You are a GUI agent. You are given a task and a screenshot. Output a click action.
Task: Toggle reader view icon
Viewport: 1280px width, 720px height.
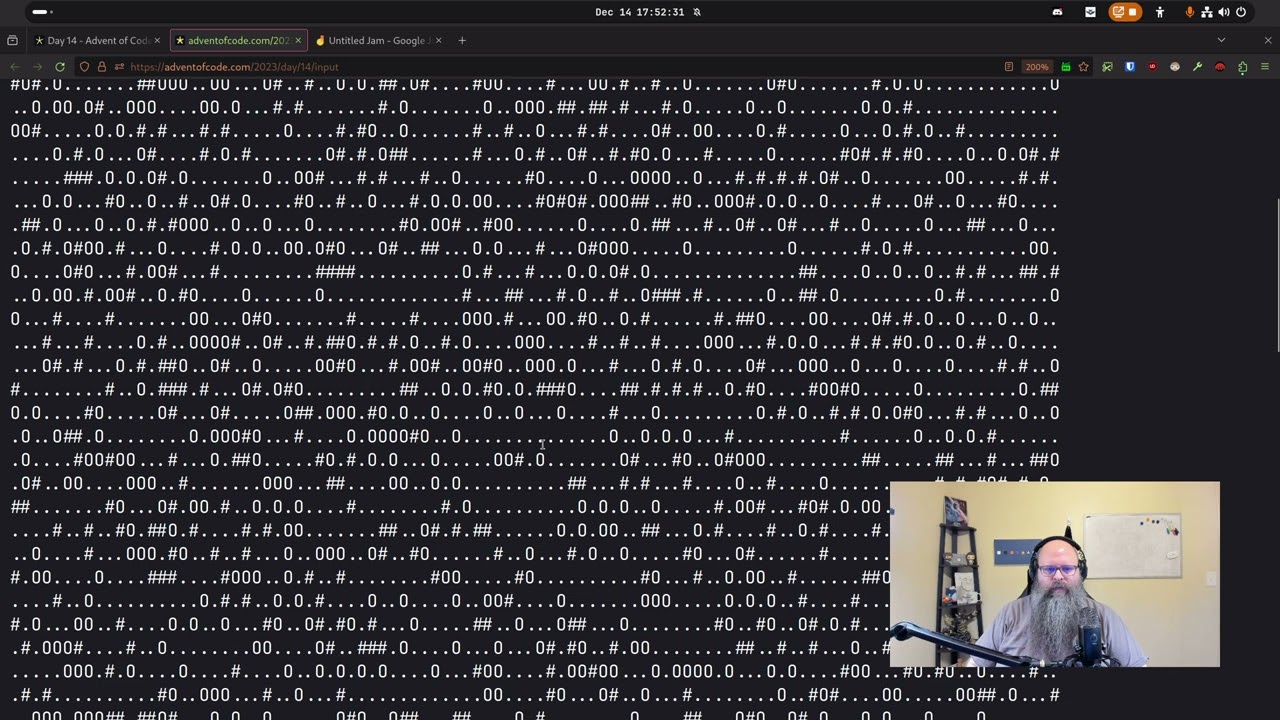(x=1008, y=67)
